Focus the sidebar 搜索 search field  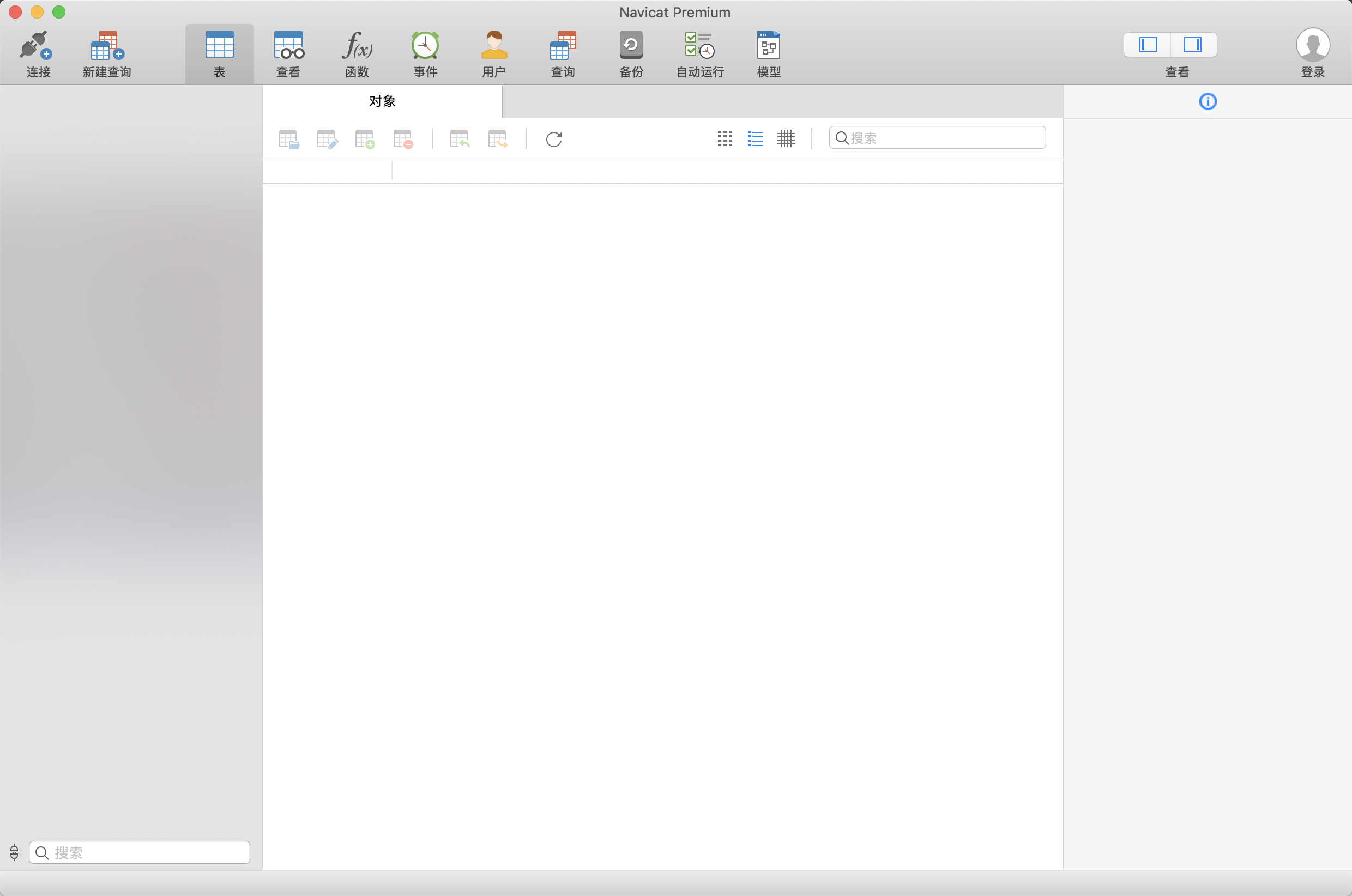tap(140, 852)
